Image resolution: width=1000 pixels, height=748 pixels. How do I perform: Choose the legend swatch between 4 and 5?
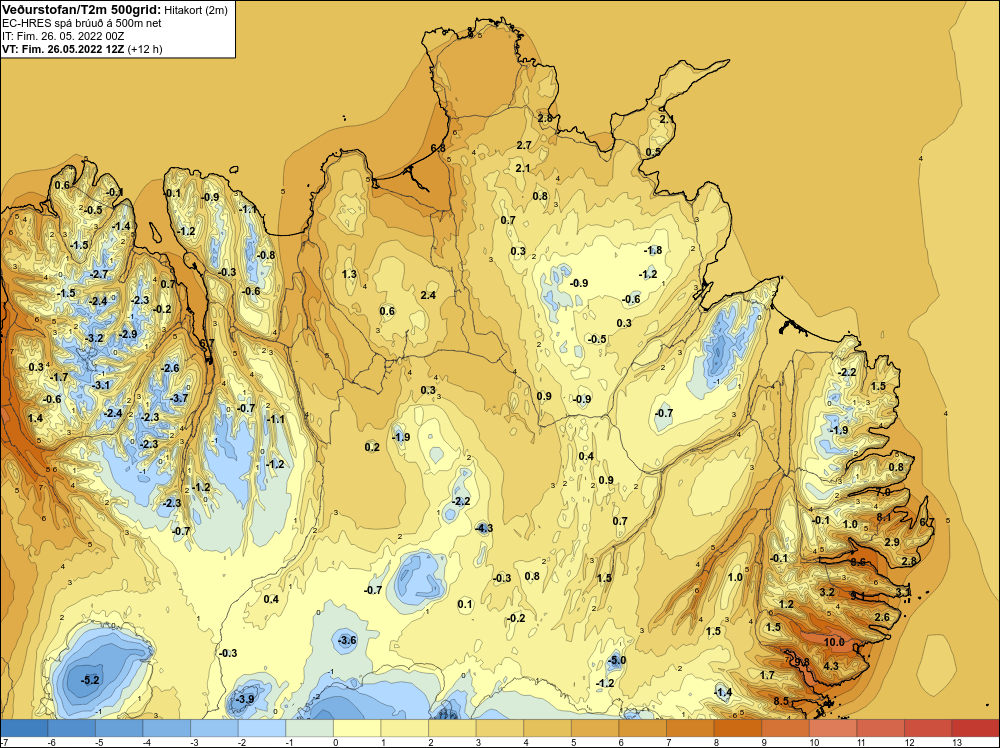[547, 728]
